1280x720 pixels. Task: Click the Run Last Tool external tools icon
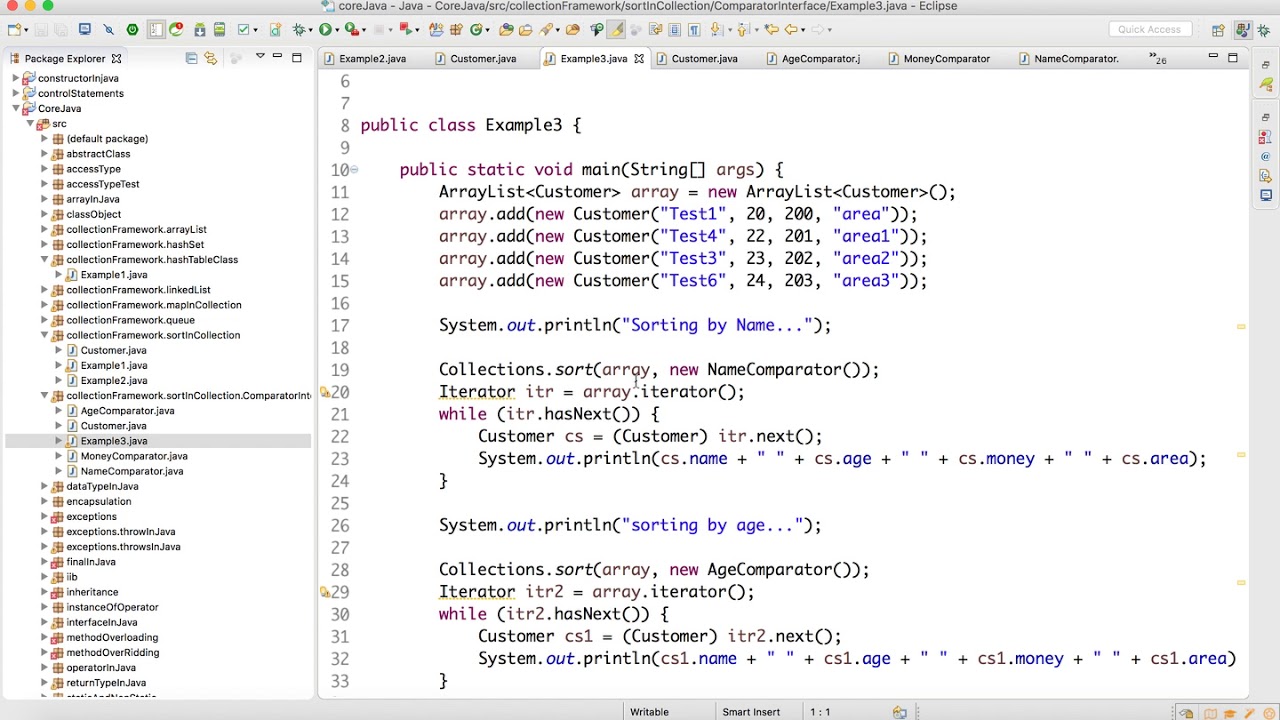pyautogui.click(x=351, y=30)
